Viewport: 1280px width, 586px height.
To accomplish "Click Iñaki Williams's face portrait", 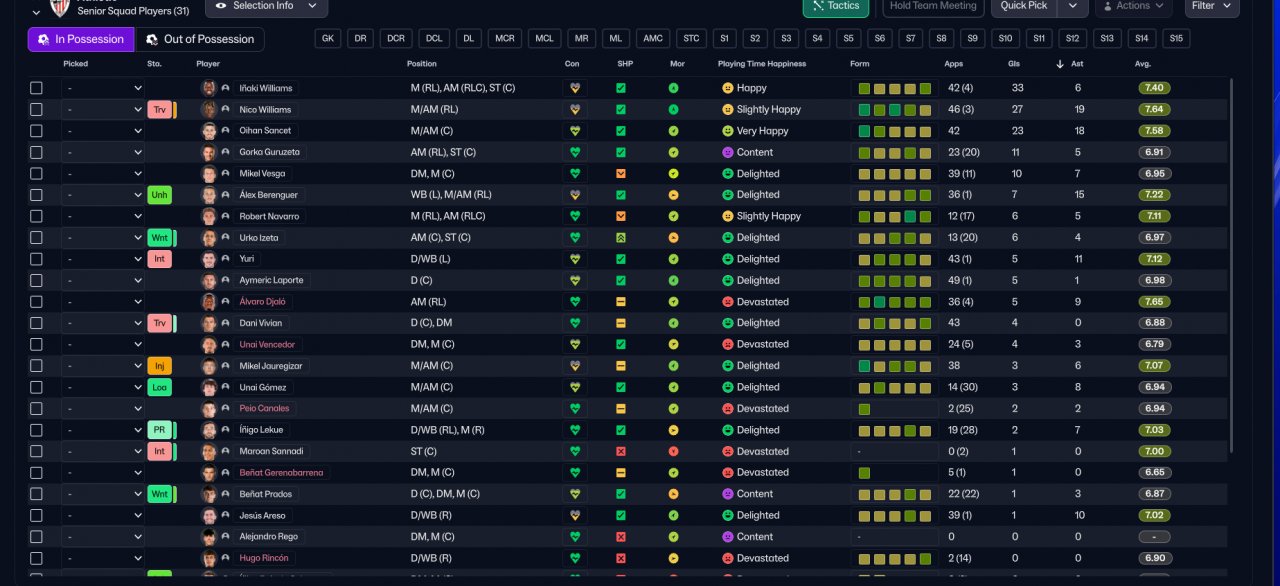I will tap(208, 88).
